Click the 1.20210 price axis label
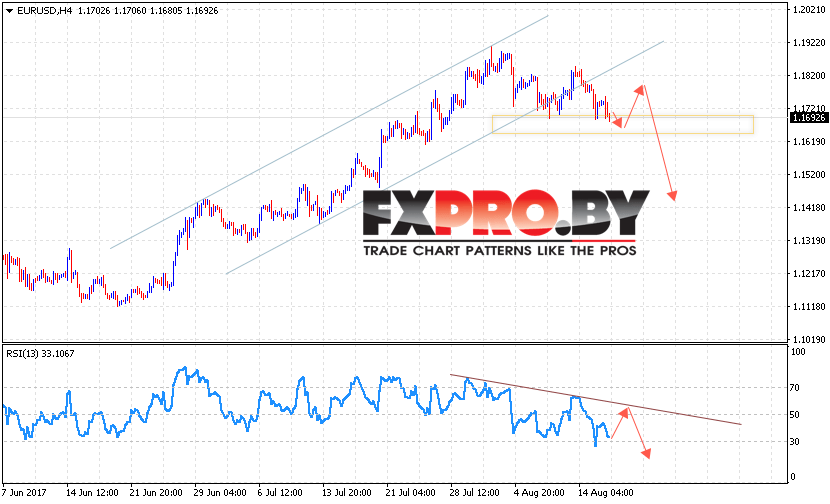 809,10
